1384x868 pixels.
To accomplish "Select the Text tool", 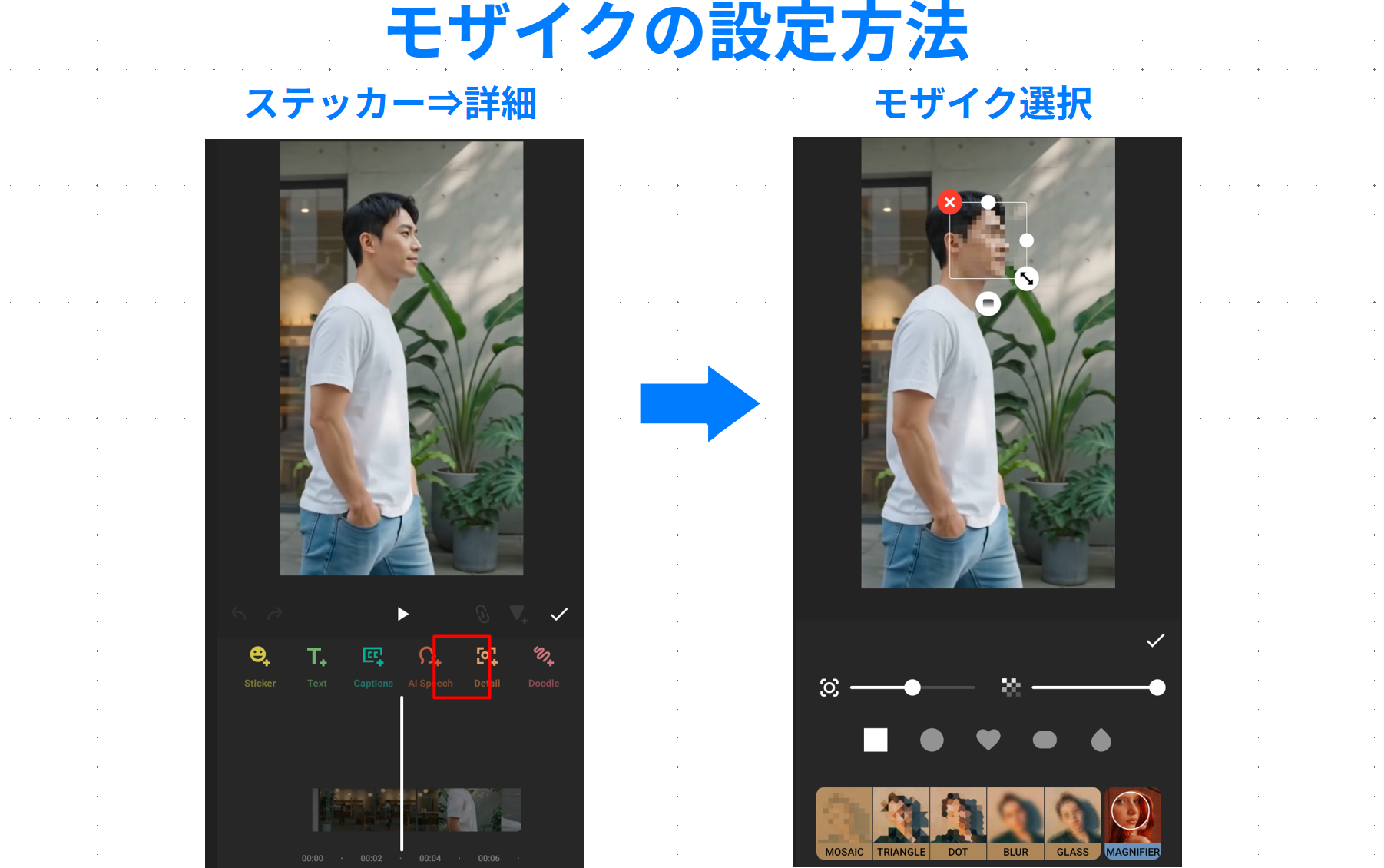I will (x=316, y=666).
